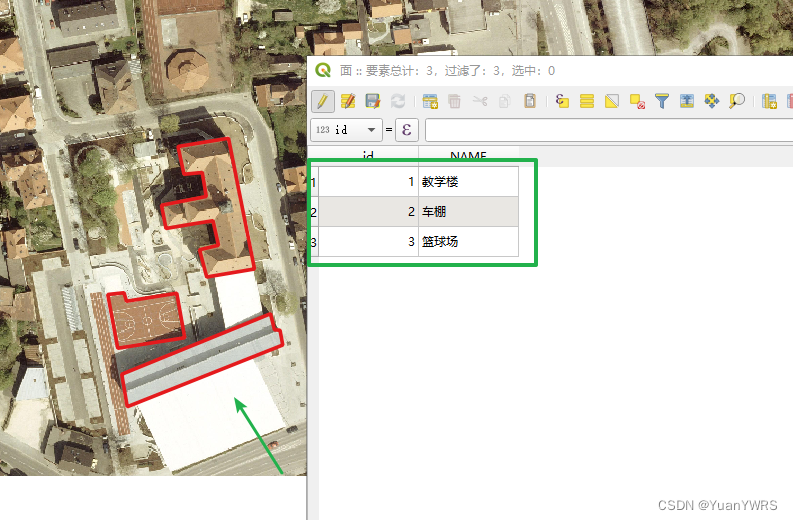Screen dimensions: 793x520
Task: Open the id field dropdown
Action: click(x=346, y=130)
